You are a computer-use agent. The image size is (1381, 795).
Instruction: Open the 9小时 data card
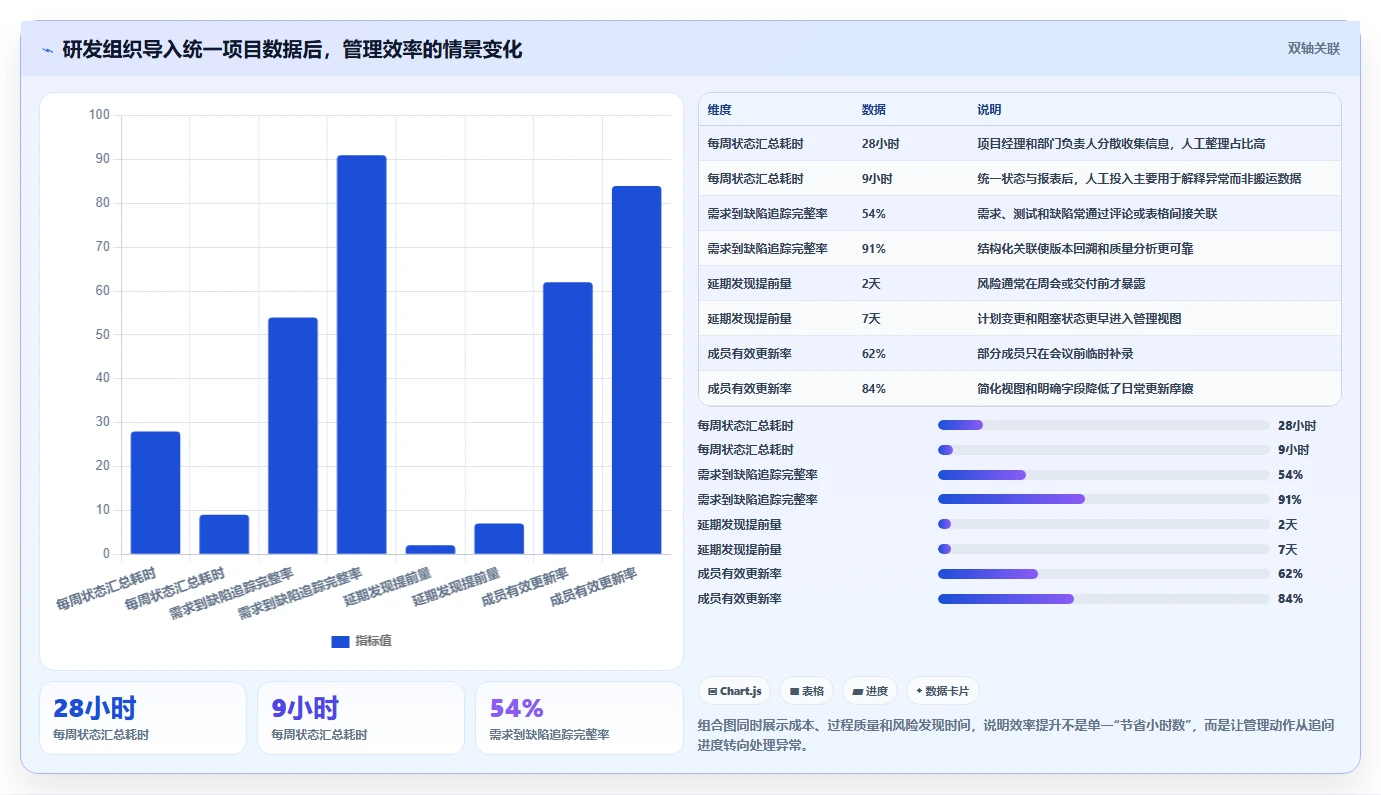(x=361, y=718)
